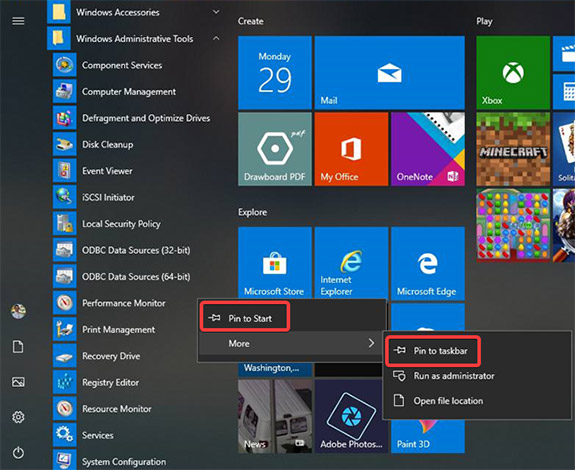The image size is (575, 470).
Task: Expand the Windows Accessories folder
Action: point(216,12)
